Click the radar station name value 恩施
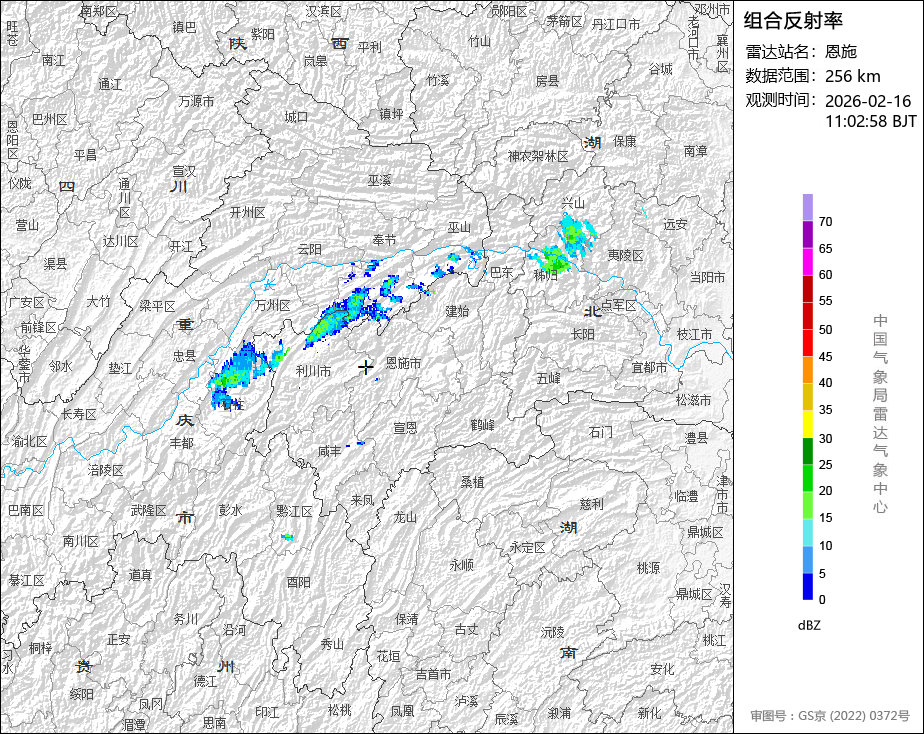This screenshot has height=734, width=924. (840, 52)
